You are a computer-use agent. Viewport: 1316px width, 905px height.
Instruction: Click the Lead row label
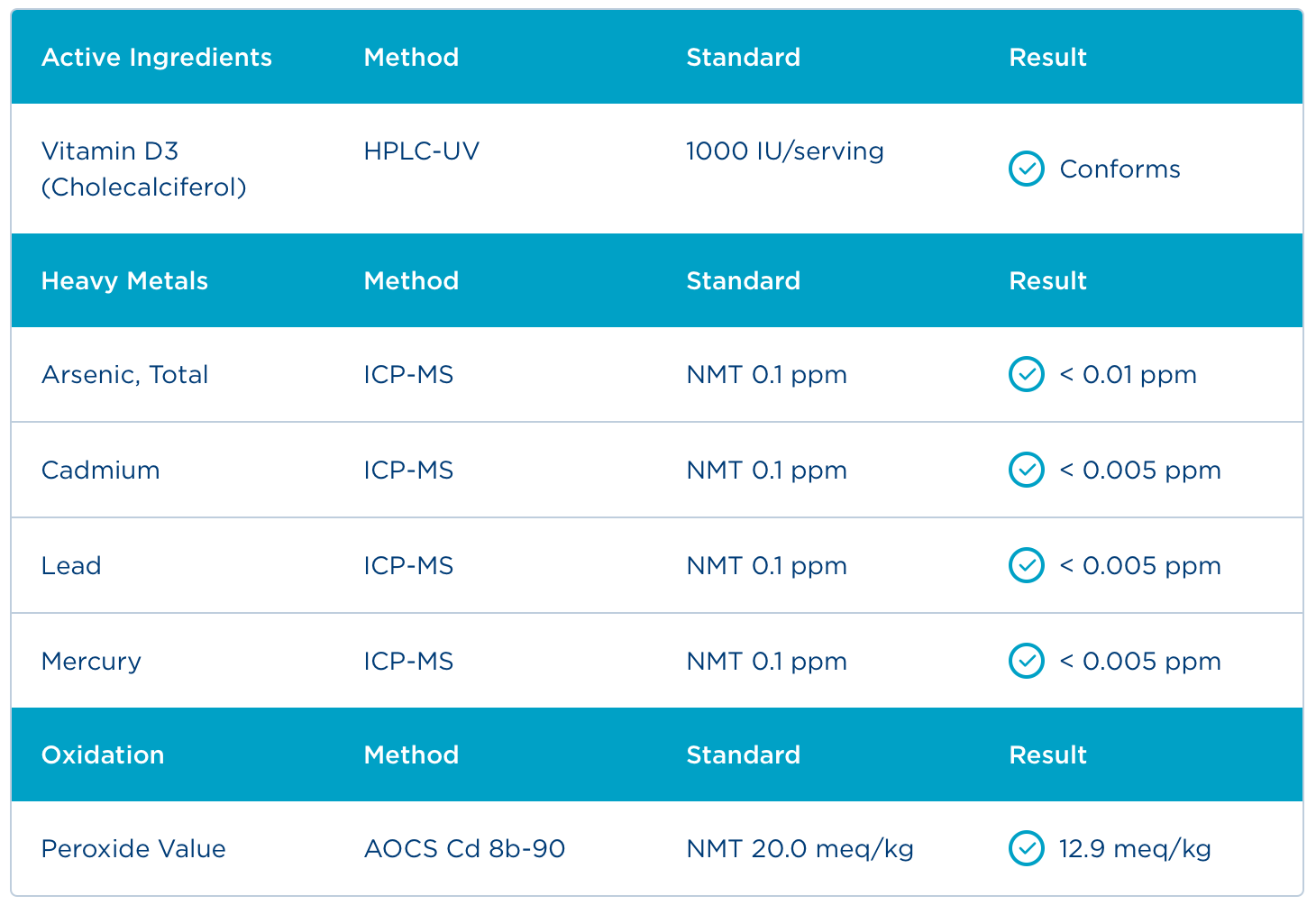pos(71,566)
